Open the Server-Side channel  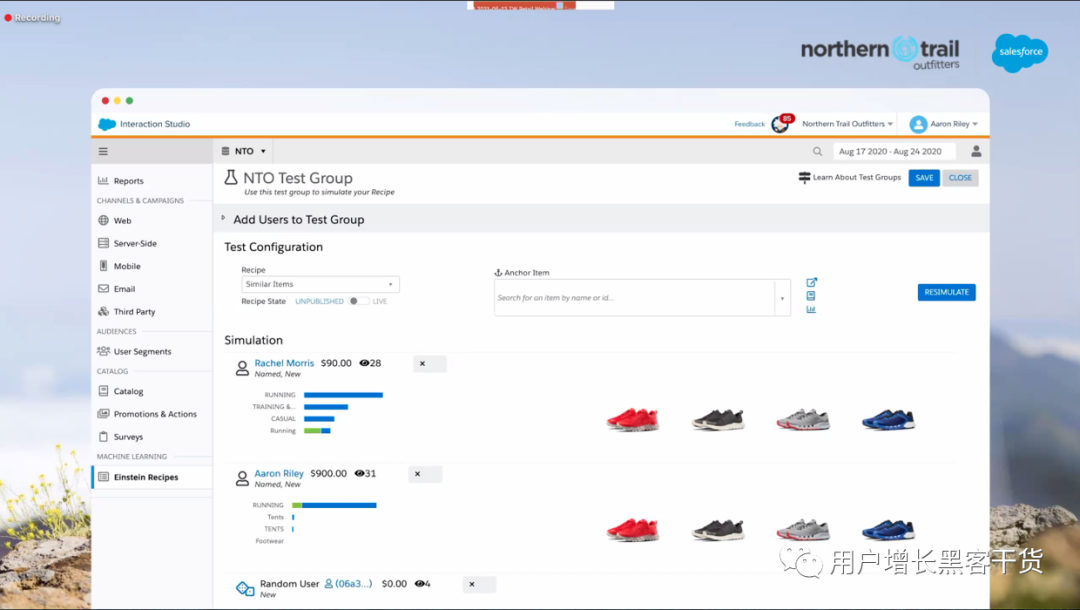click(135, 244)
